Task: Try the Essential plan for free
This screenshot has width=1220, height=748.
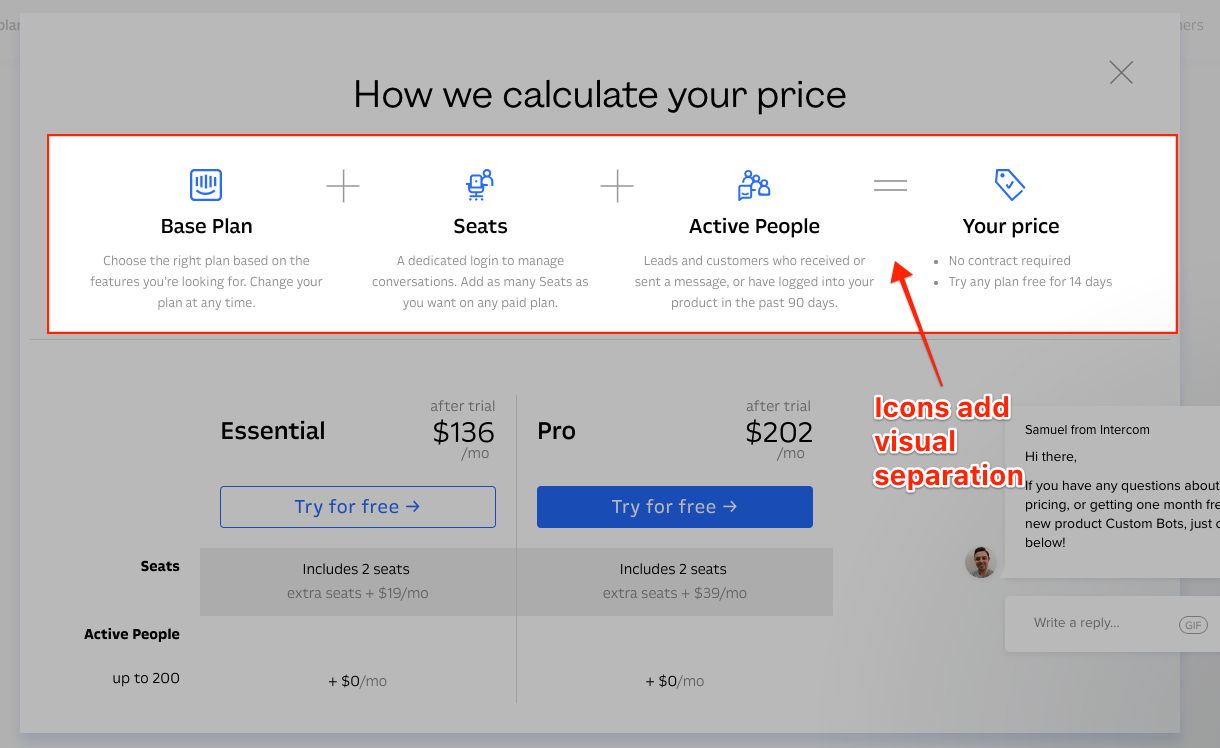Action: 358,507
